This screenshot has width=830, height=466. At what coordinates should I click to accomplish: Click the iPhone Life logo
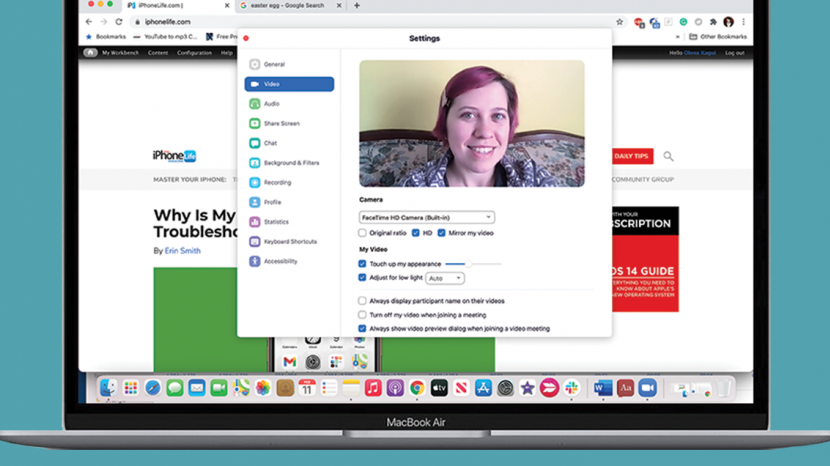click(x=174, y=156)
